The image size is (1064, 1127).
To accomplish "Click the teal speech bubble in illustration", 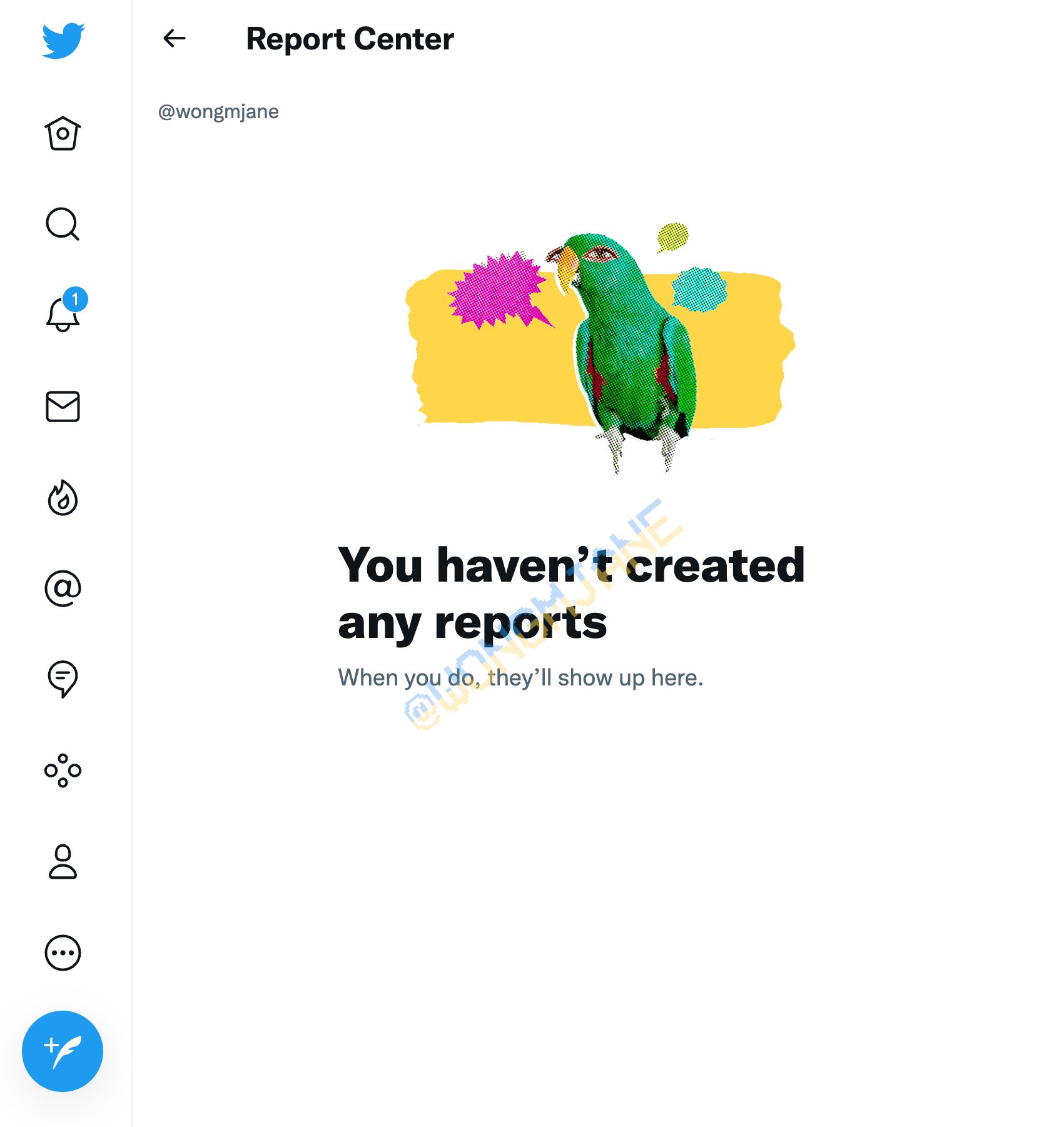I will point(699,289).
